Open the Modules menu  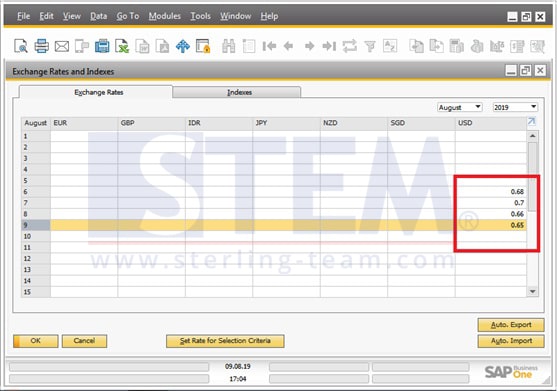click(165, 16)
